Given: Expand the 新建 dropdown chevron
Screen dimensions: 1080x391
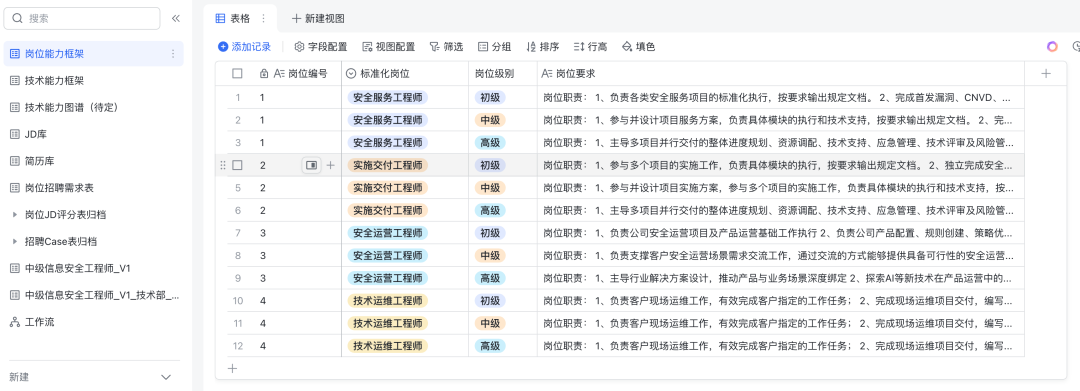Looking at the screenshot, I should [166, 377].
